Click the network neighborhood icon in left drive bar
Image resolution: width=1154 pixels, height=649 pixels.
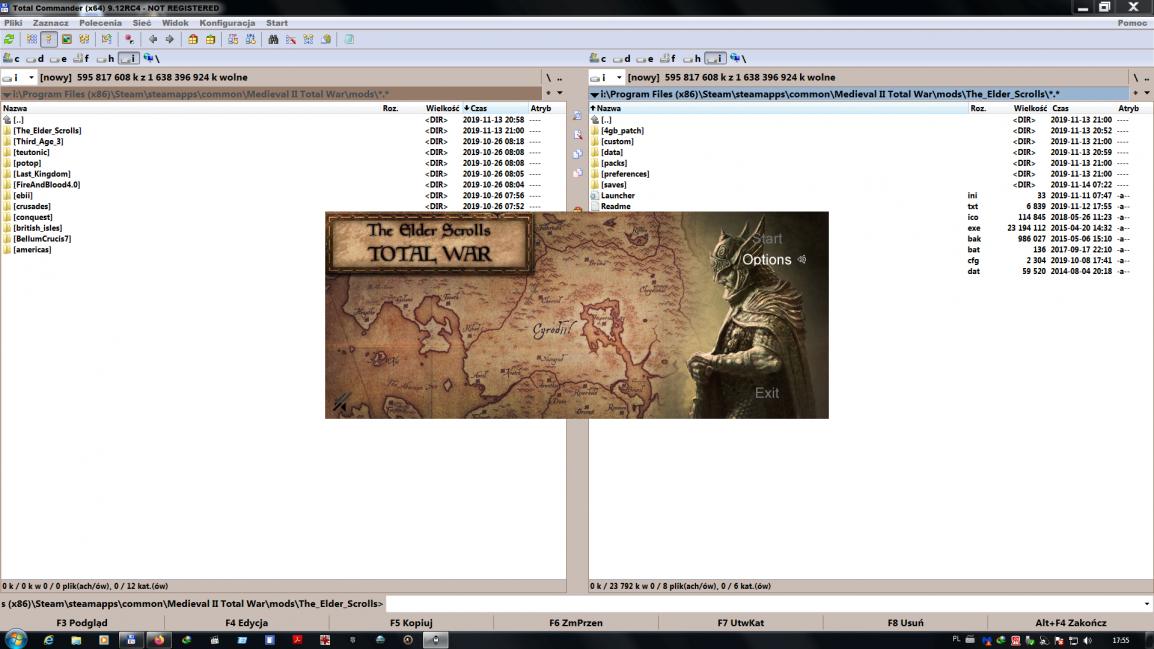149,59
